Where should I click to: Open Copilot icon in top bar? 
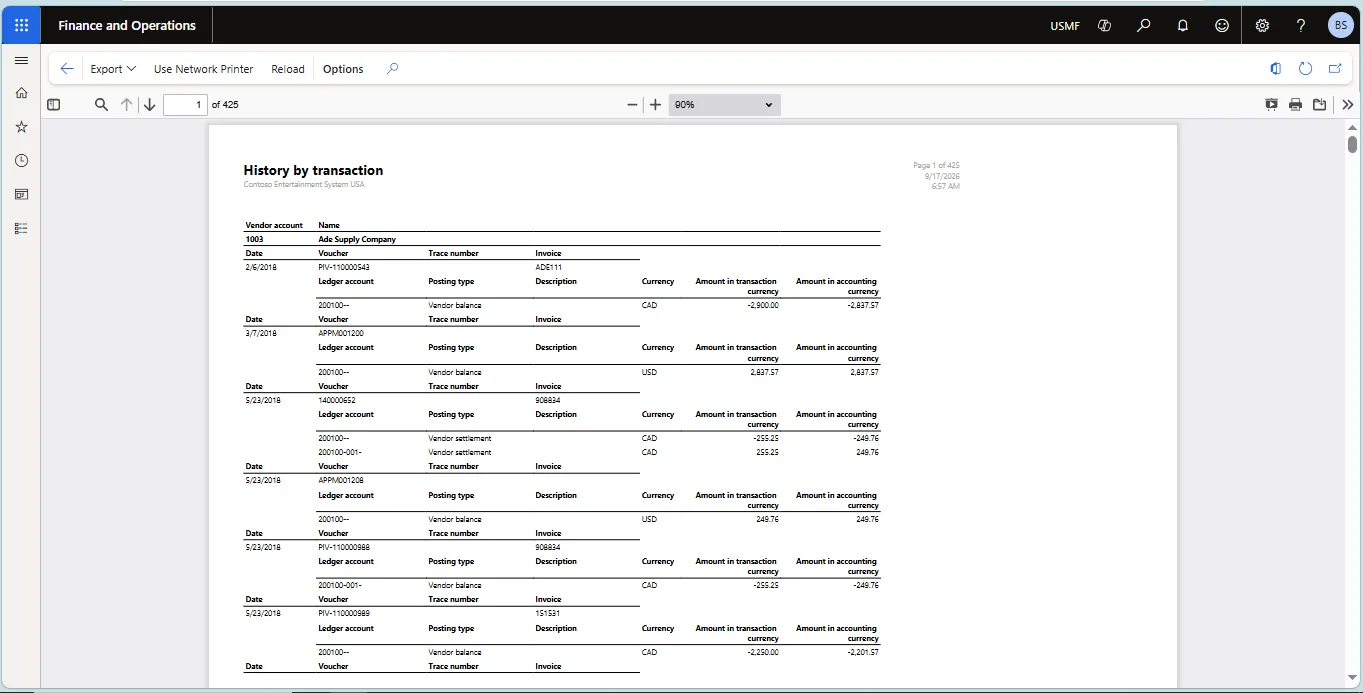point(1105,25)
